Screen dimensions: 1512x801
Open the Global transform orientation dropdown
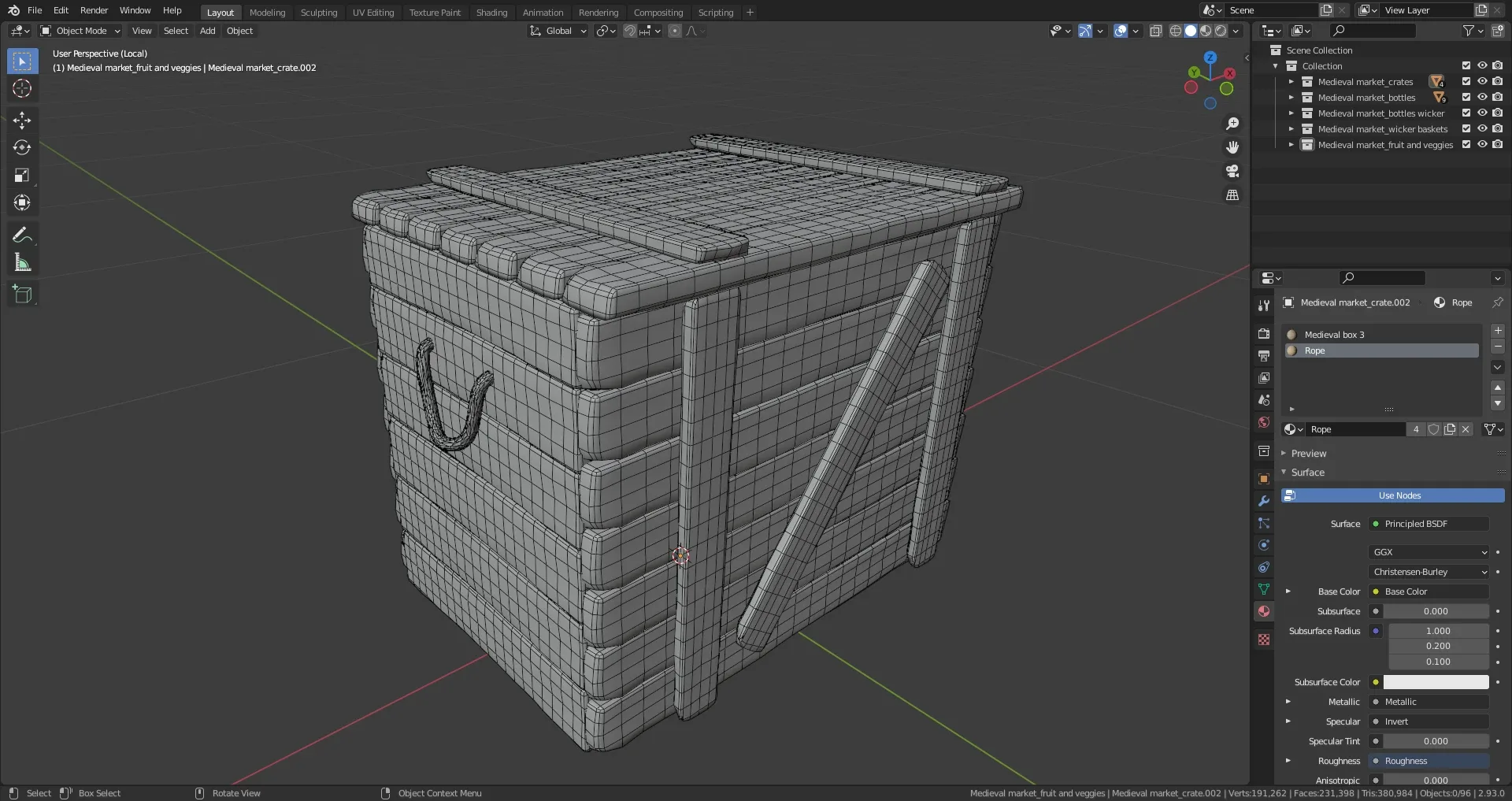[558, 31]
